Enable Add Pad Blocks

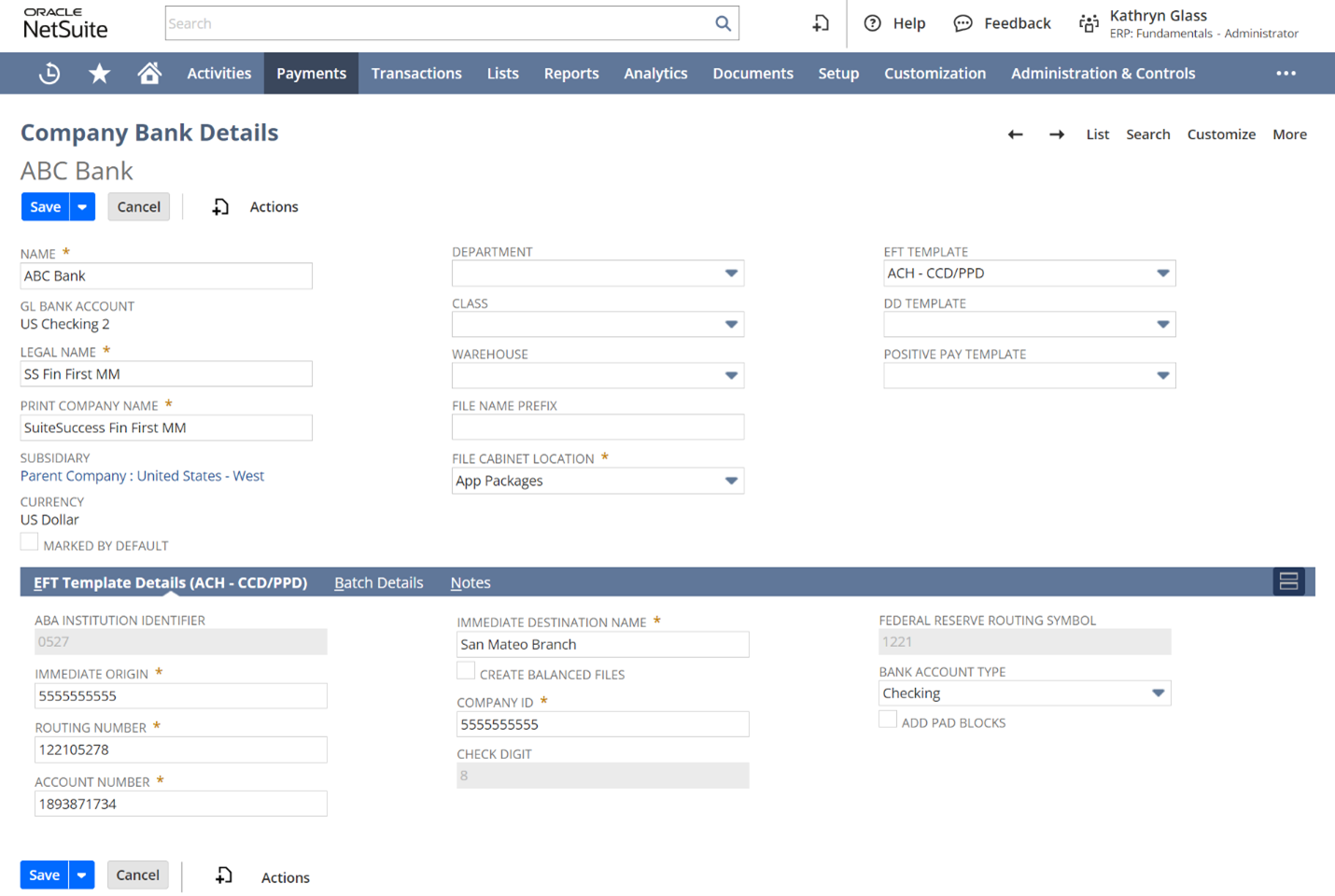pyautogui.click(x=887, y=719)
